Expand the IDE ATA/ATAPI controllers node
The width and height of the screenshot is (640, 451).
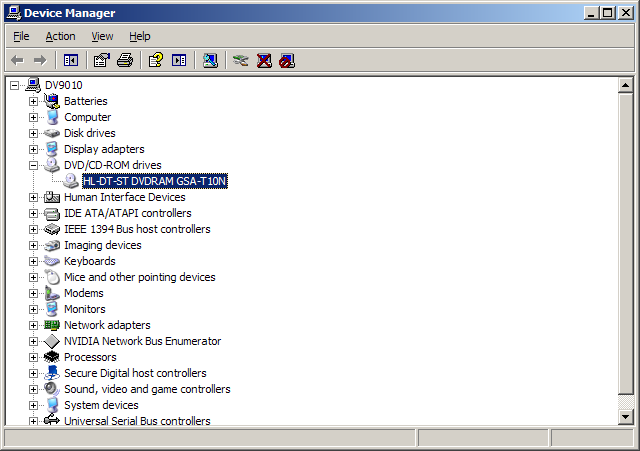click(33, 213)
